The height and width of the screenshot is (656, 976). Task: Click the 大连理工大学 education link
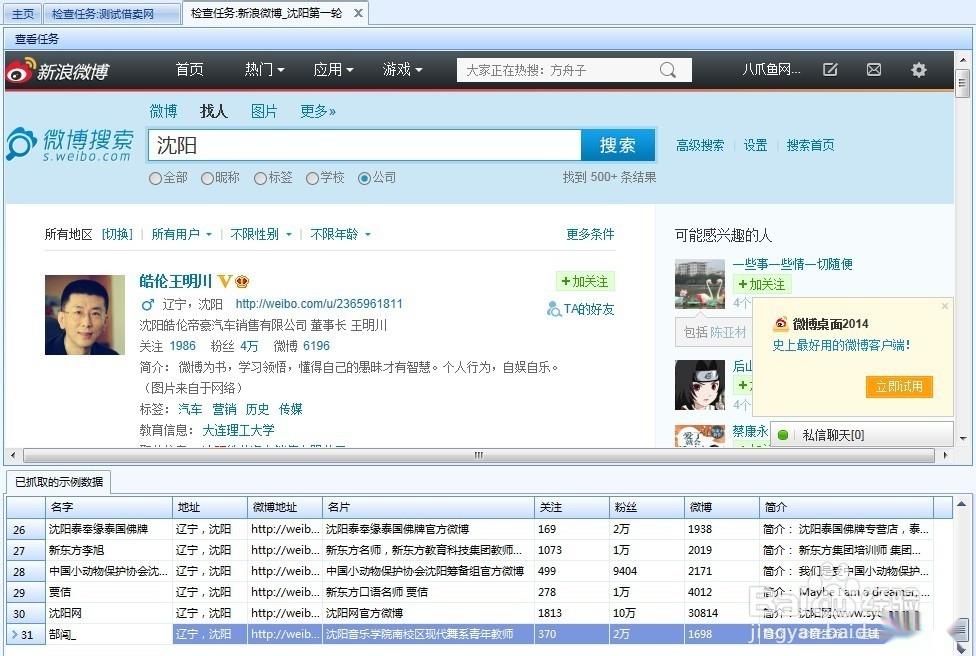pyautogui.click(x=238, y=430)
